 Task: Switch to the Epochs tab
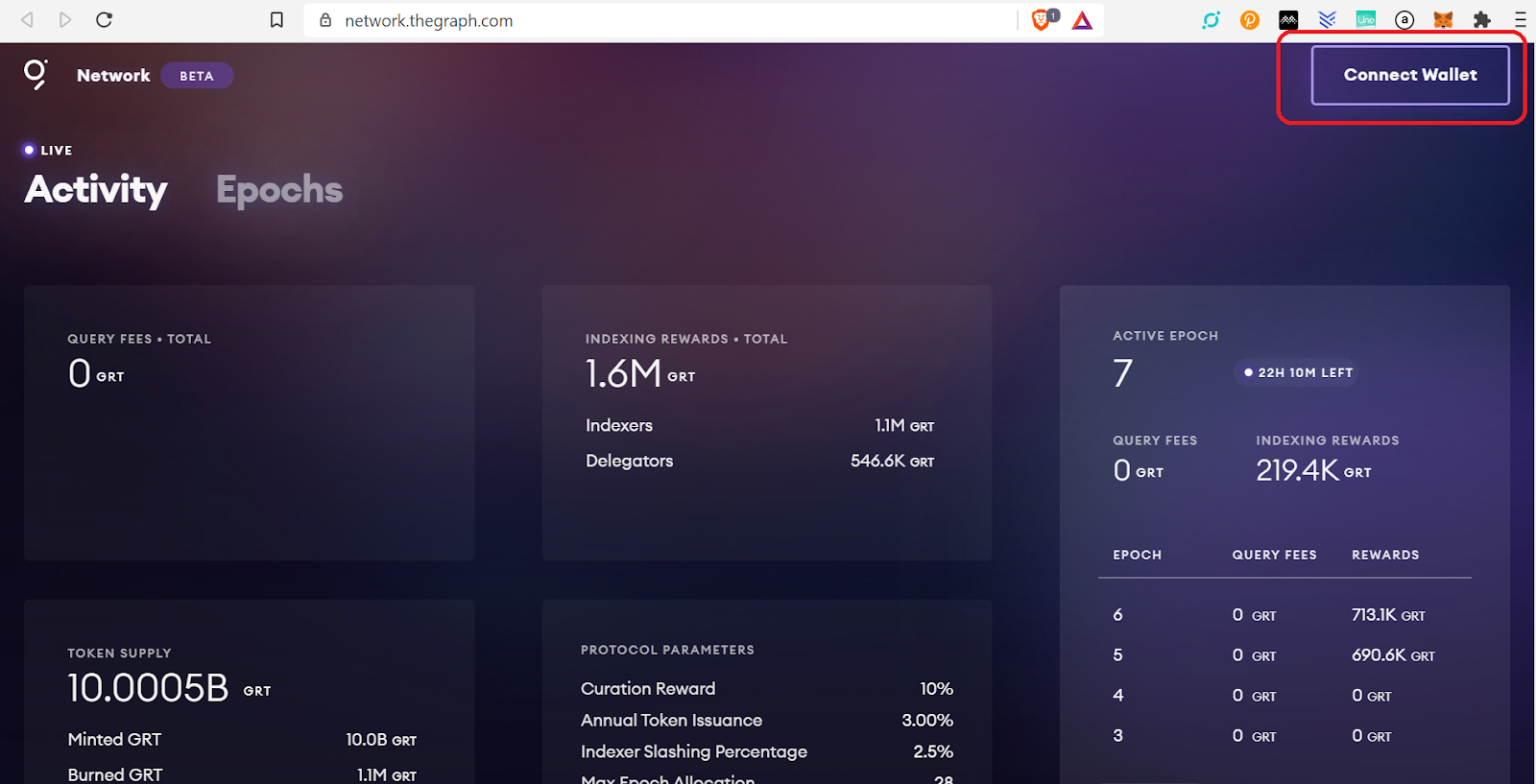tap(279, 189)
